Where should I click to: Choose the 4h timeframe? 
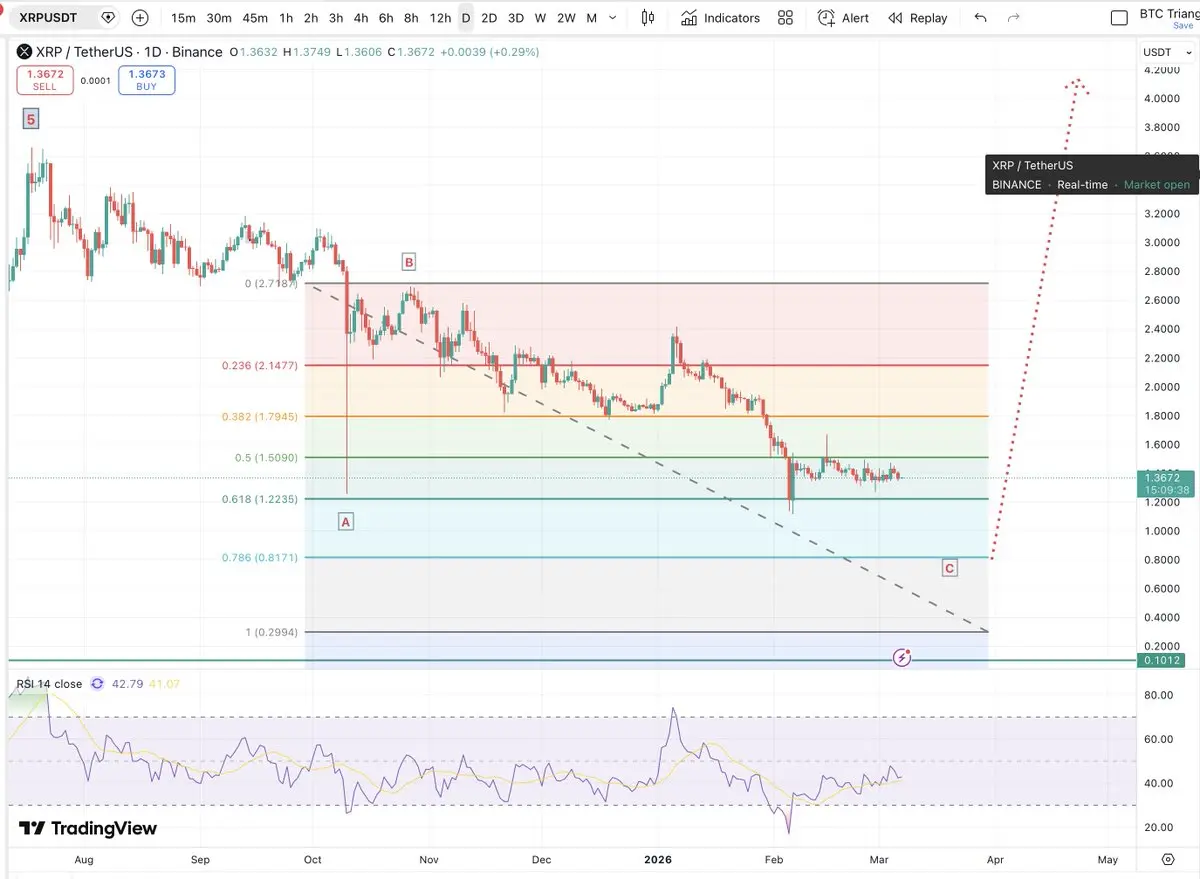(361, 18)
